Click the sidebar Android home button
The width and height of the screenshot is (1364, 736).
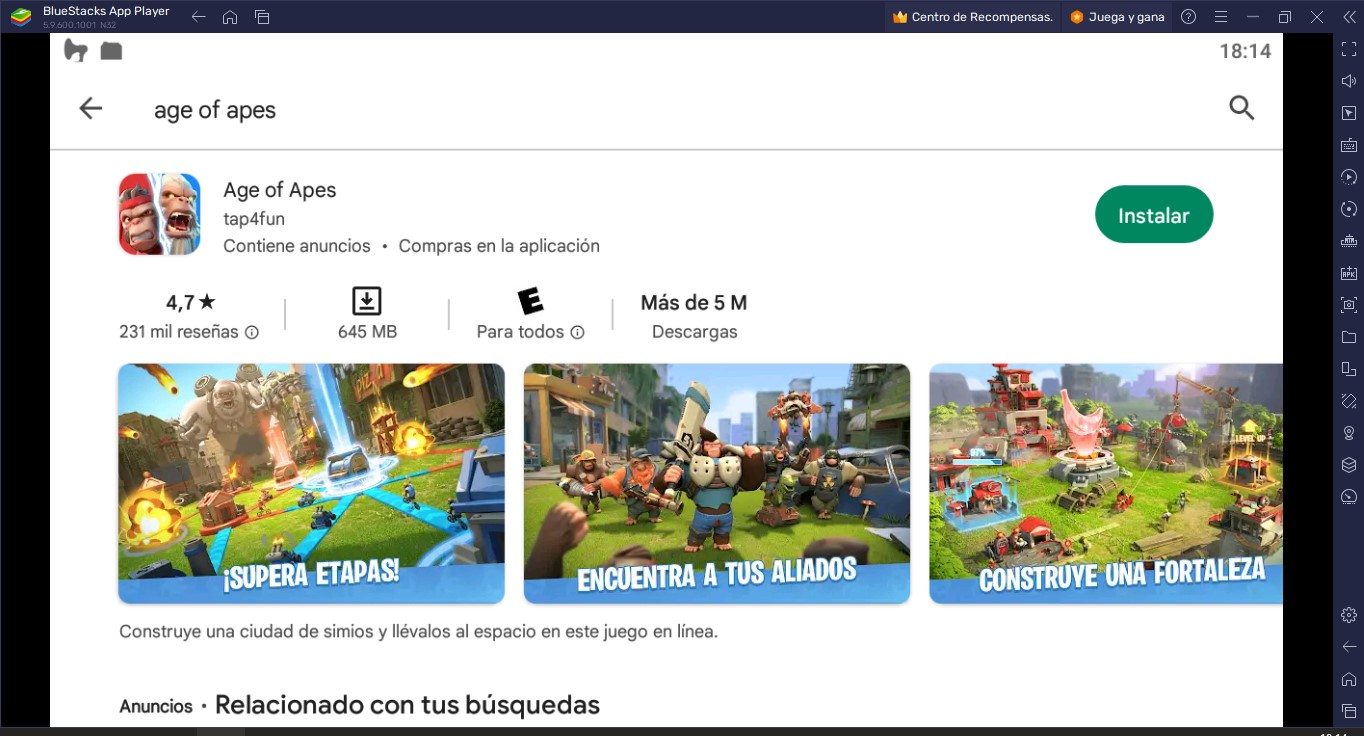pos(1349,678)
